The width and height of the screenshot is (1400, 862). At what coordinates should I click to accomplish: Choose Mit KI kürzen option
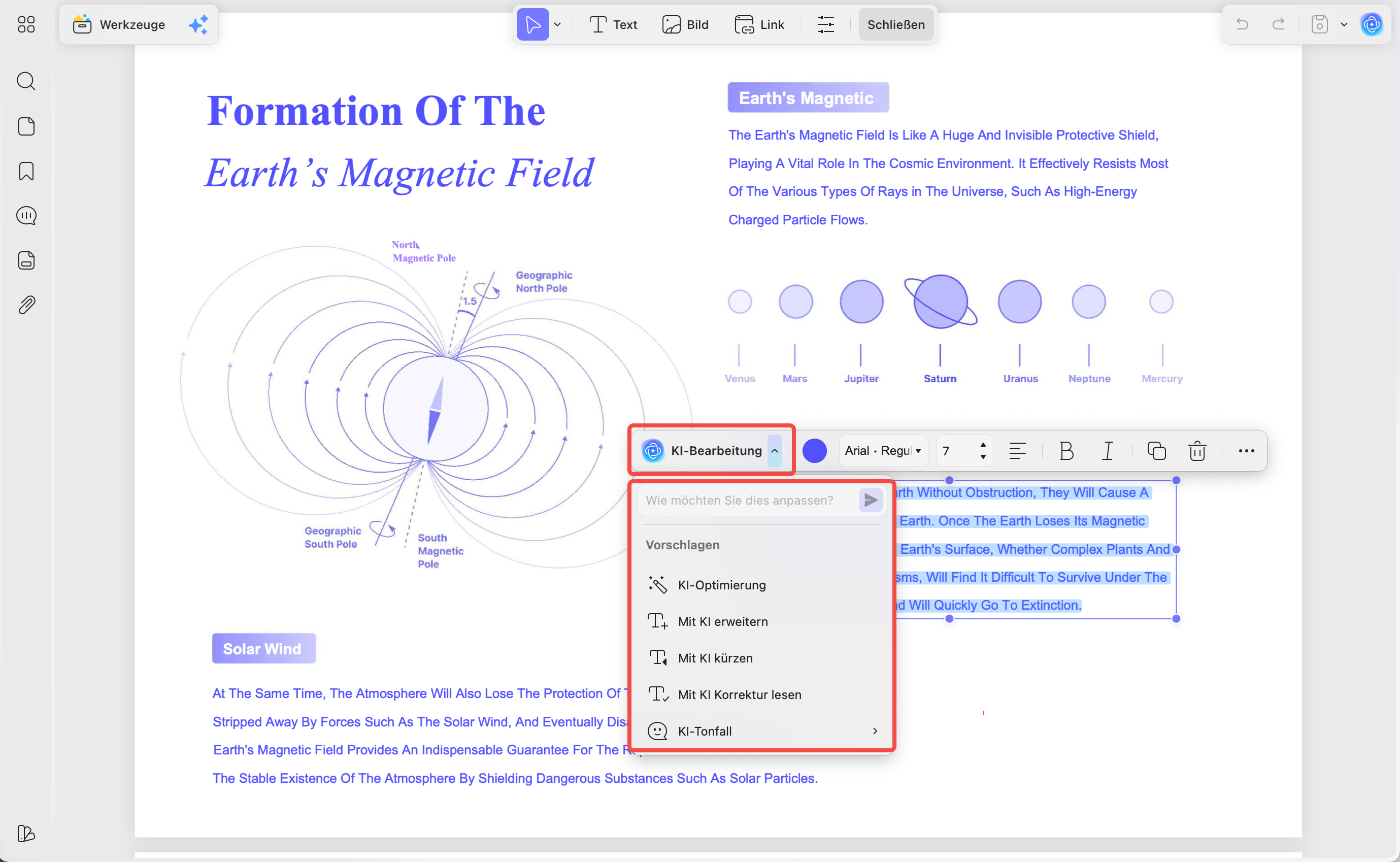click(x=715, y=658)
